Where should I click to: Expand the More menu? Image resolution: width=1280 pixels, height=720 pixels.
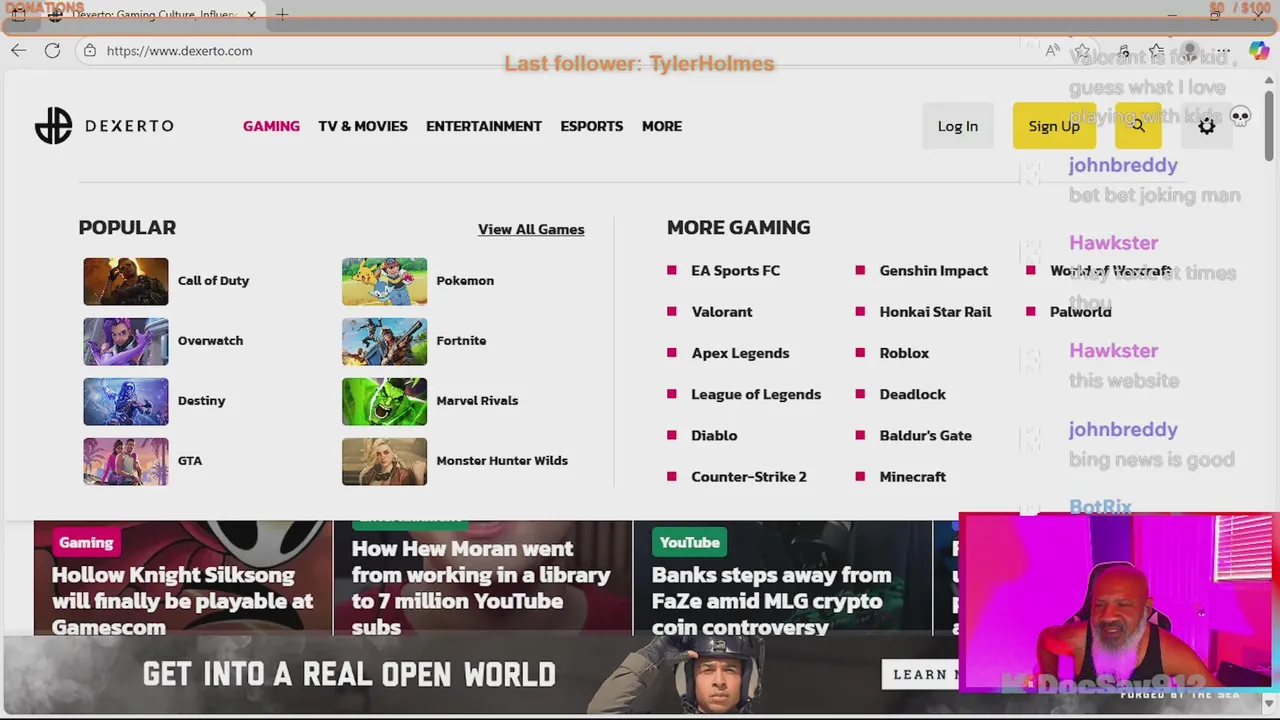pyautogui.click(x=662, y=126)
